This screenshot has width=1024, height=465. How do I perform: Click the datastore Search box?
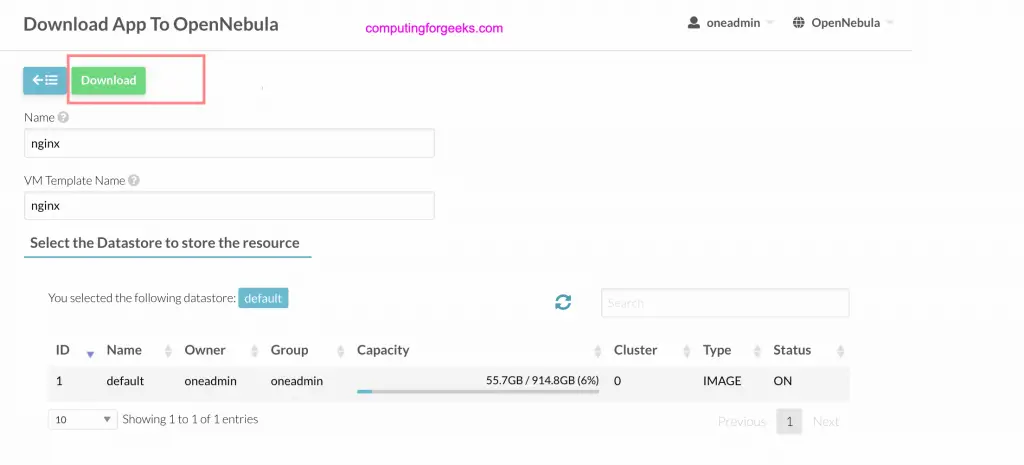pyautogui.click(x=725, y=303)
